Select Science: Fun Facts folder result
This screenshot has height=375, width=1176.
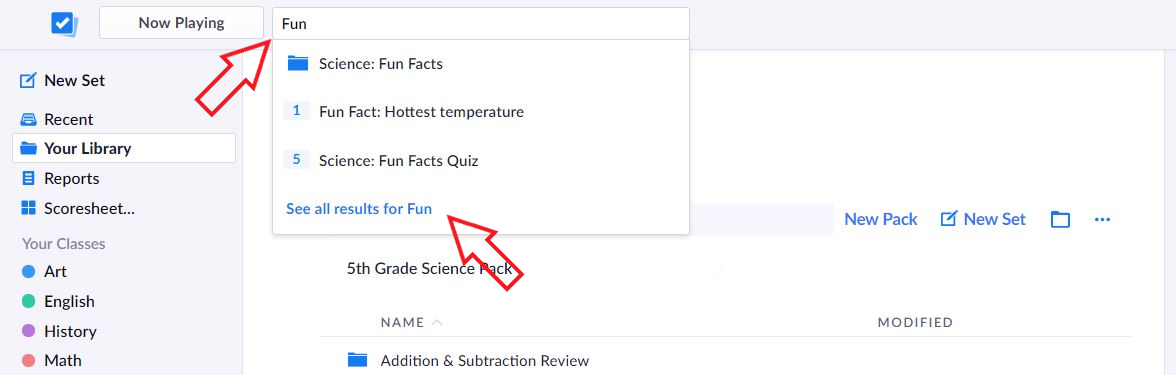481,64
